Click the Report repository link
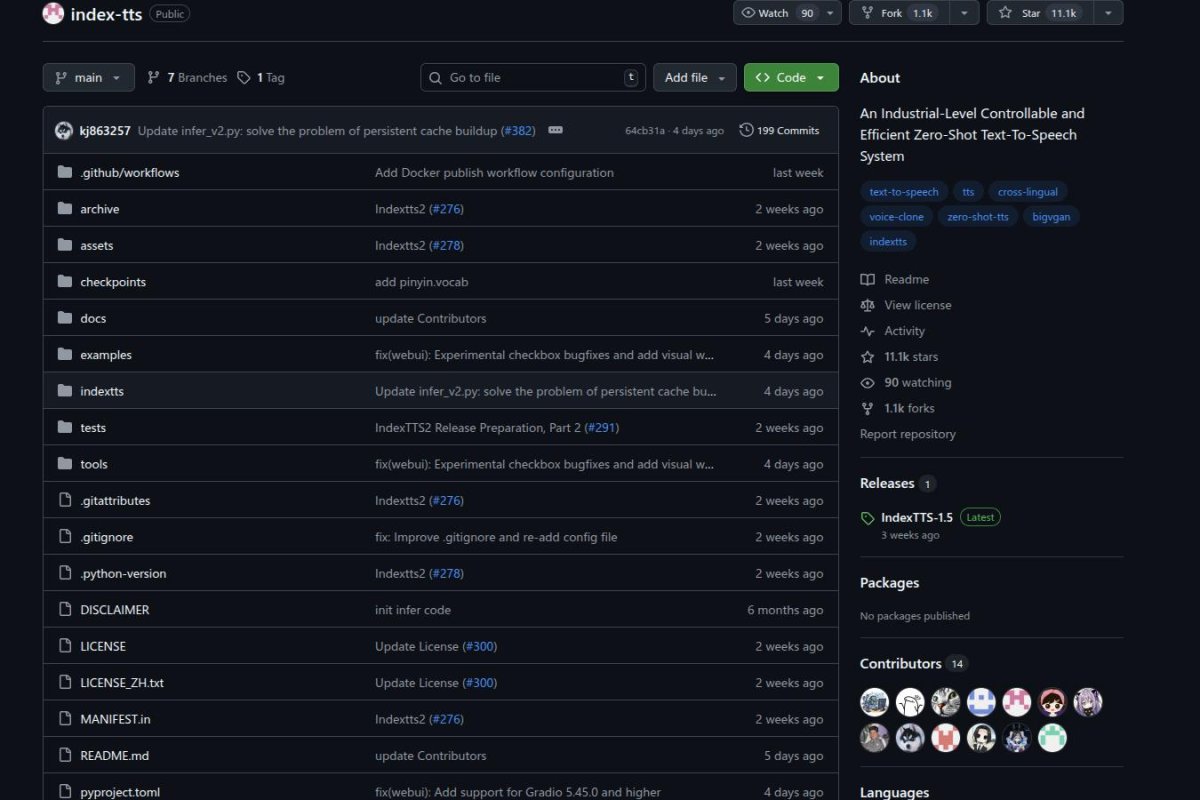Screen dimensions: 1200x800 [x=907, y=433]
